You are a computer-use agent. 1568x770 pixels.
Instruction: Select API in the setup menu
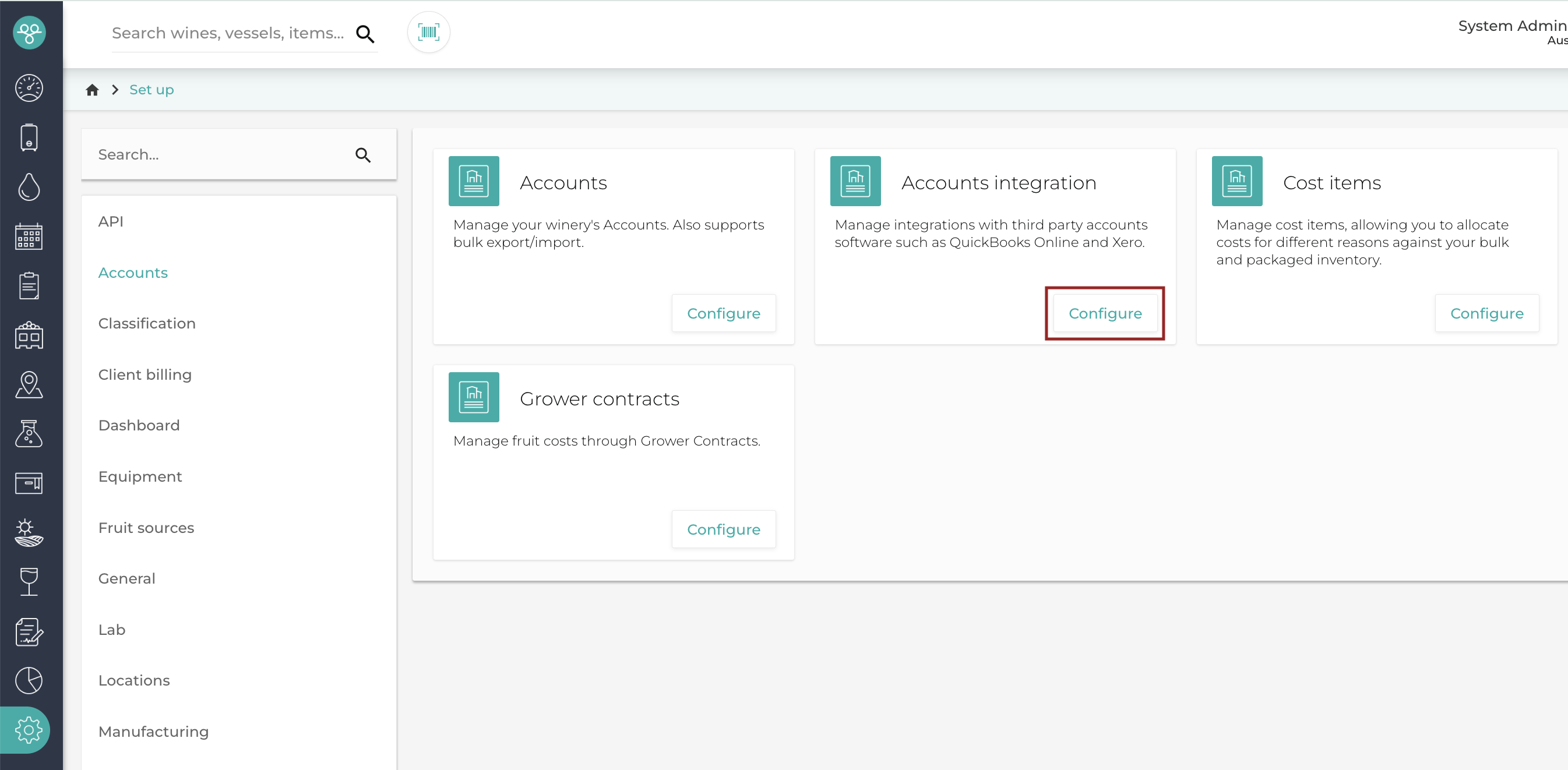coord(111,221)
